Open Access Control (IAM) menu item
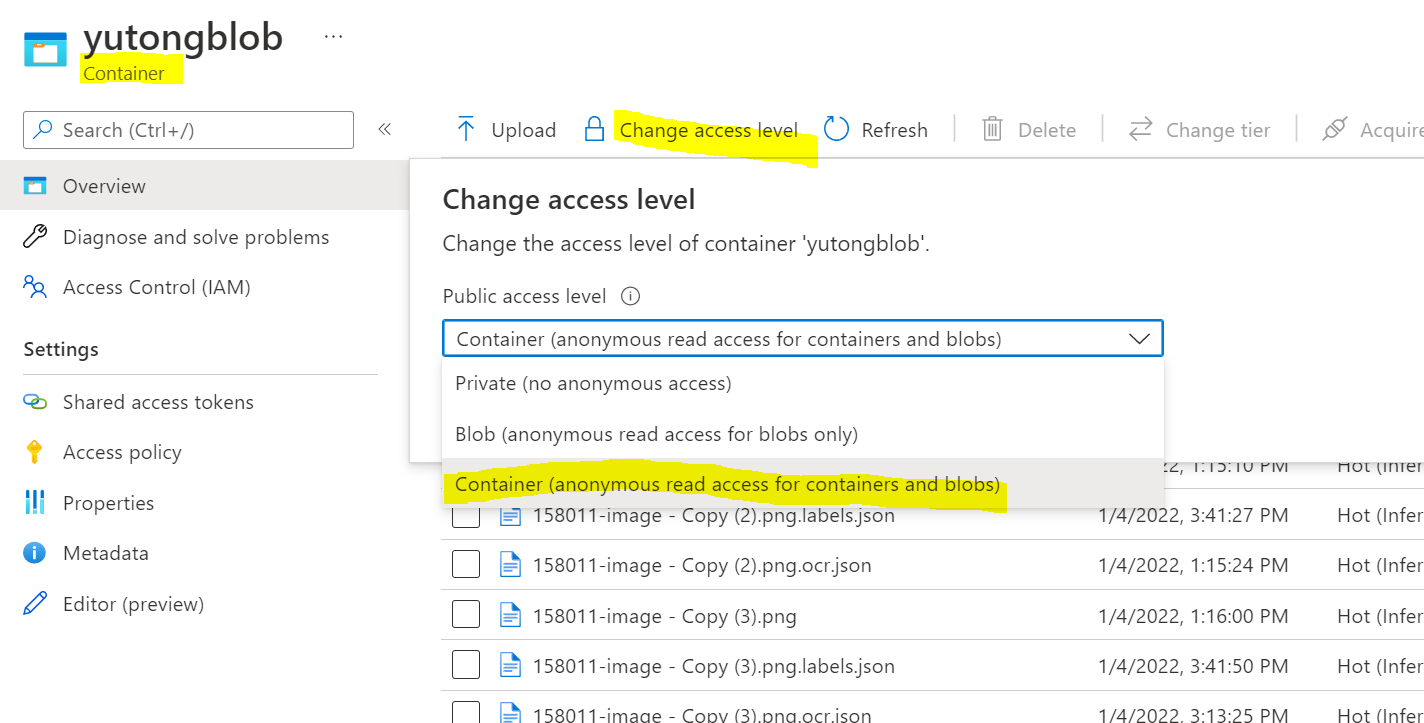The image size is (1424, 723). (156, 287)
